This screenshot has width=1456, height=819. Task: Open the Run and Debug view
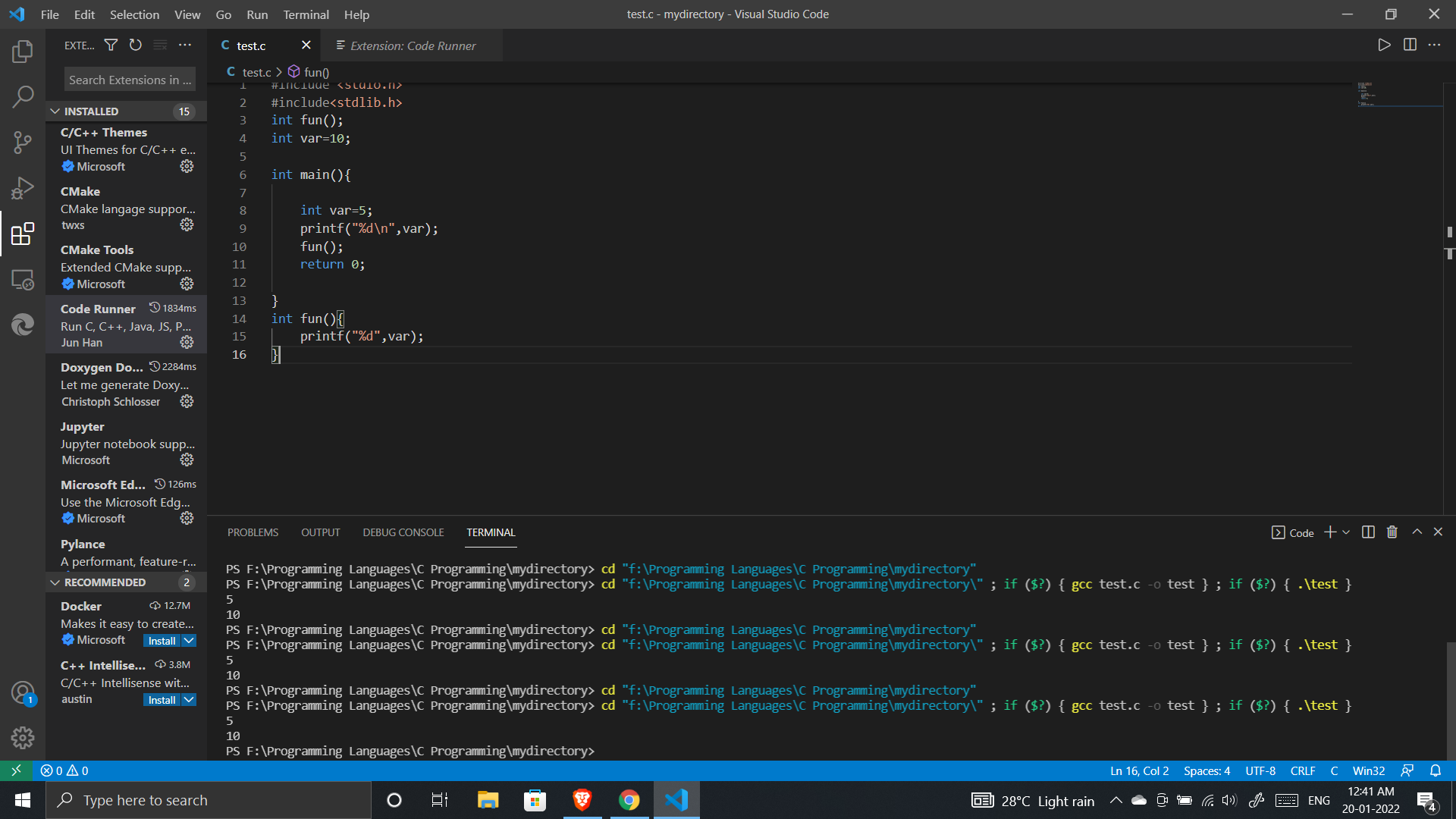(x=23, y=187)
